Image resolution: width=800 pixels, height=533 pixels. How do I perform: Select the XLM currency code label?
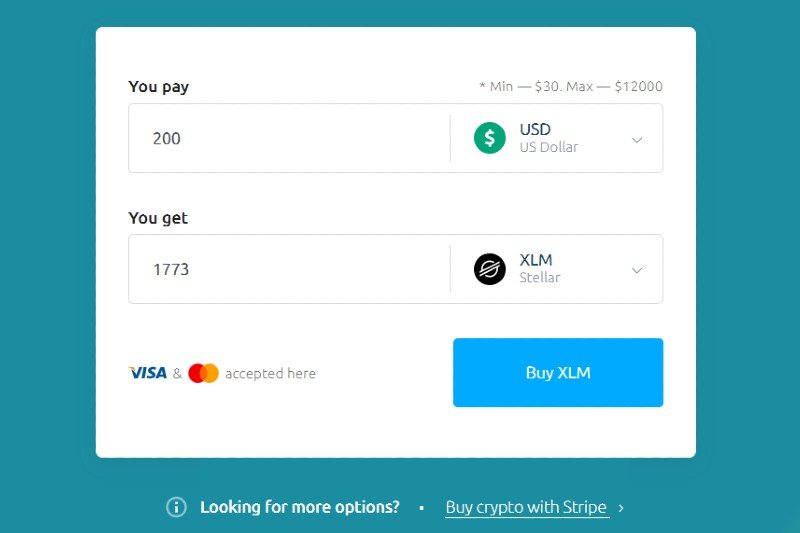(536, 260)
